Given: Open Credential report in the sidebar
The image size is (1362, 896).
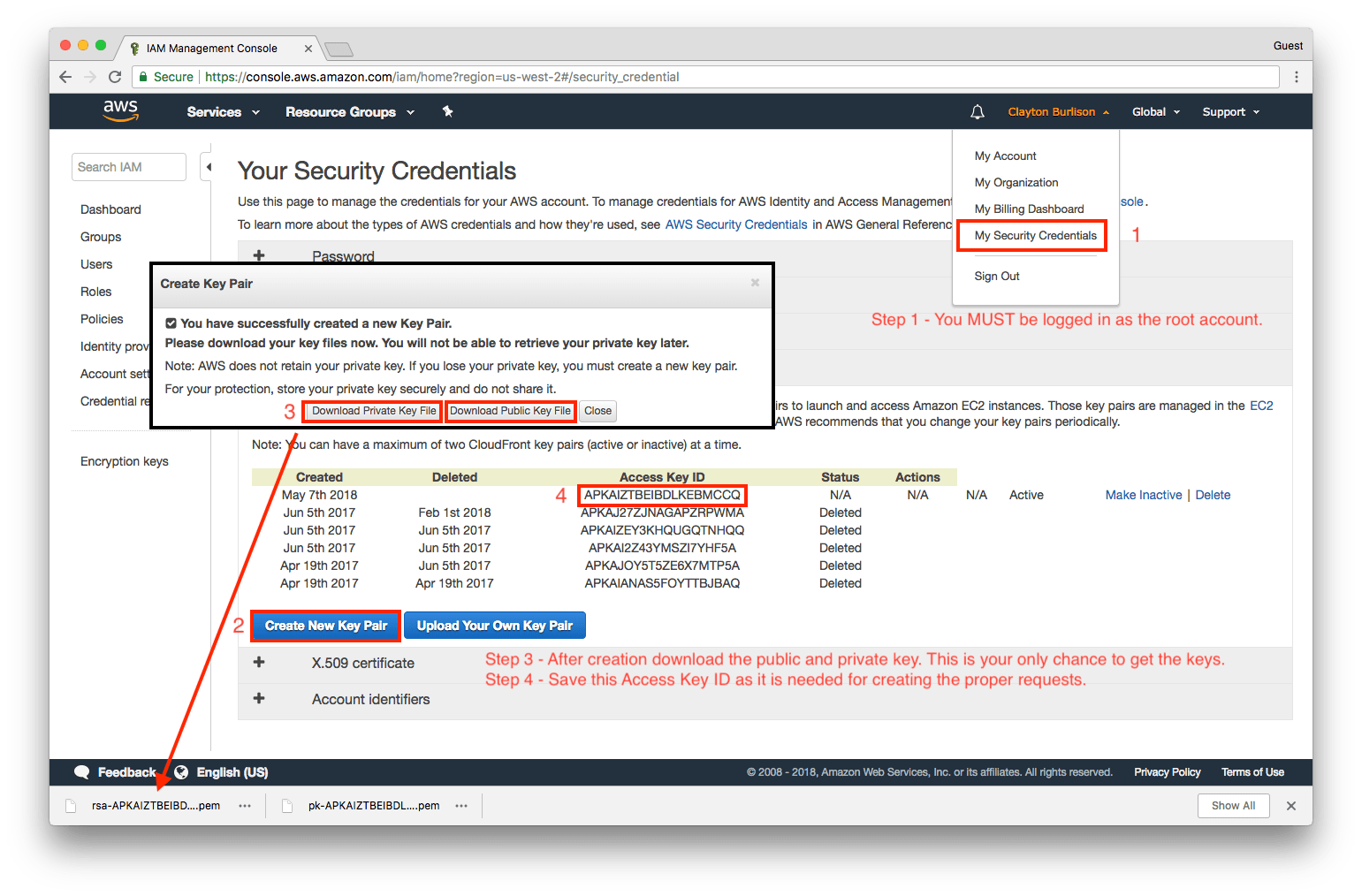Looking at the screenshot, I should 116,401.
